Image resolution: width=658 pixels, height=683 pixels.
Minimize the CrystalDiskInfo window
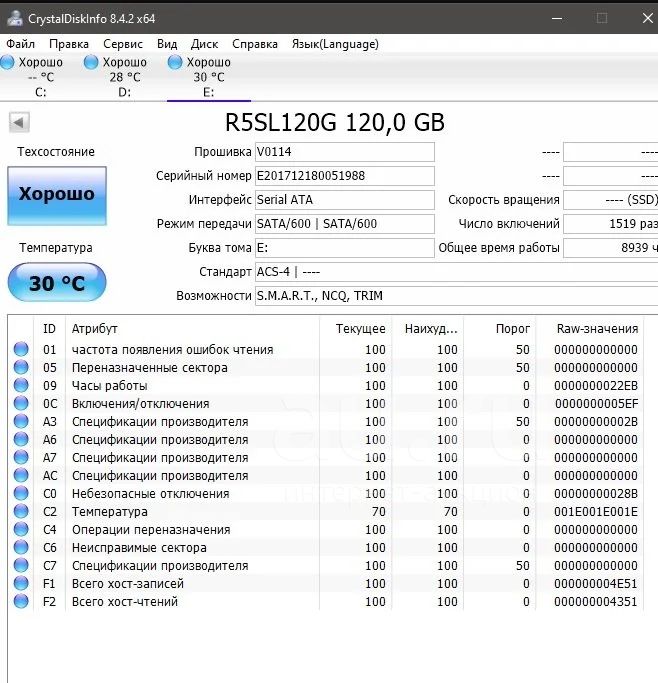coord(557,18)
